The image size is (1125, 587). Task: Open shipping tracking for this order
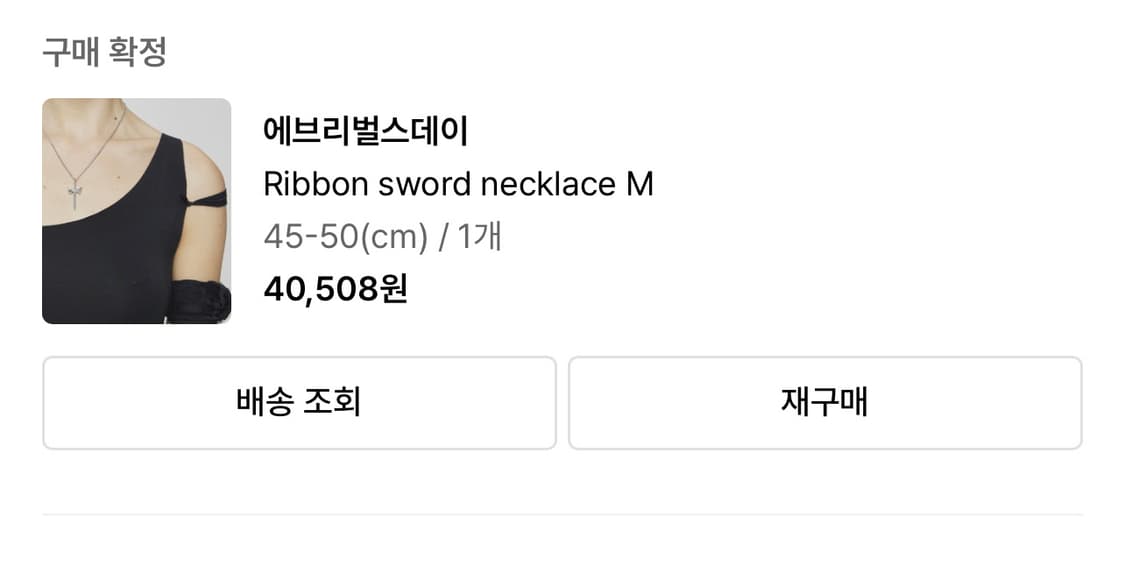299,402
